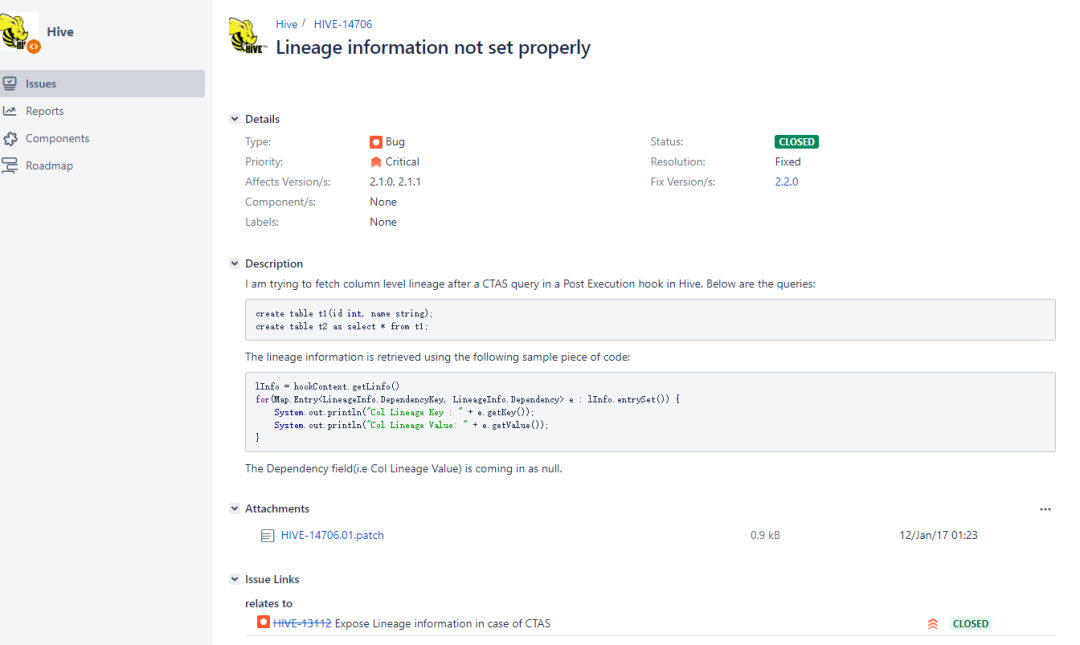Image resolution: width=1080 pixels, height=645 pixels.
Task: Click the affects versions value '2.1.0, 2.1.1'
Action: [395, 182]
